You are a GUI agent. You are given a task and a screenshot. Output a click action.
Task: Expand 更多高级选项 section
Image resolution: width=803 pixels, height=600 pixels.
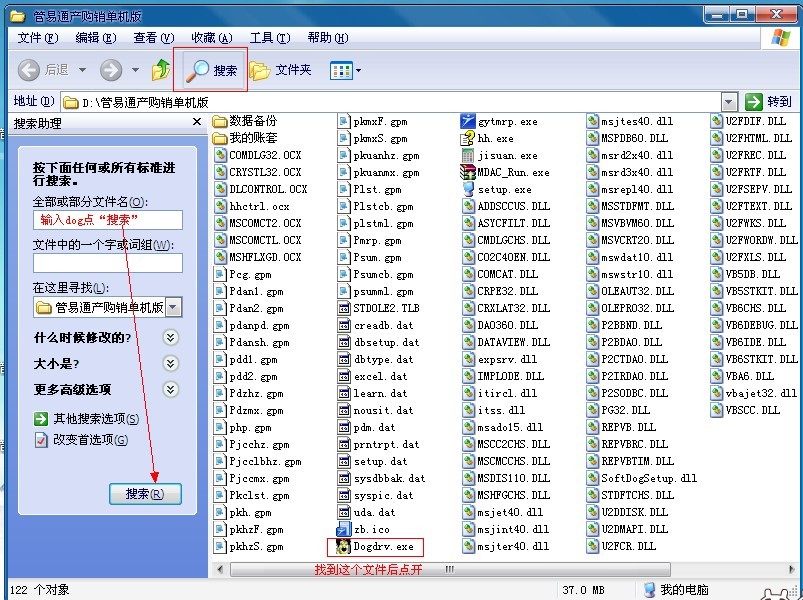pyautogui.click(x=171, y=390)
